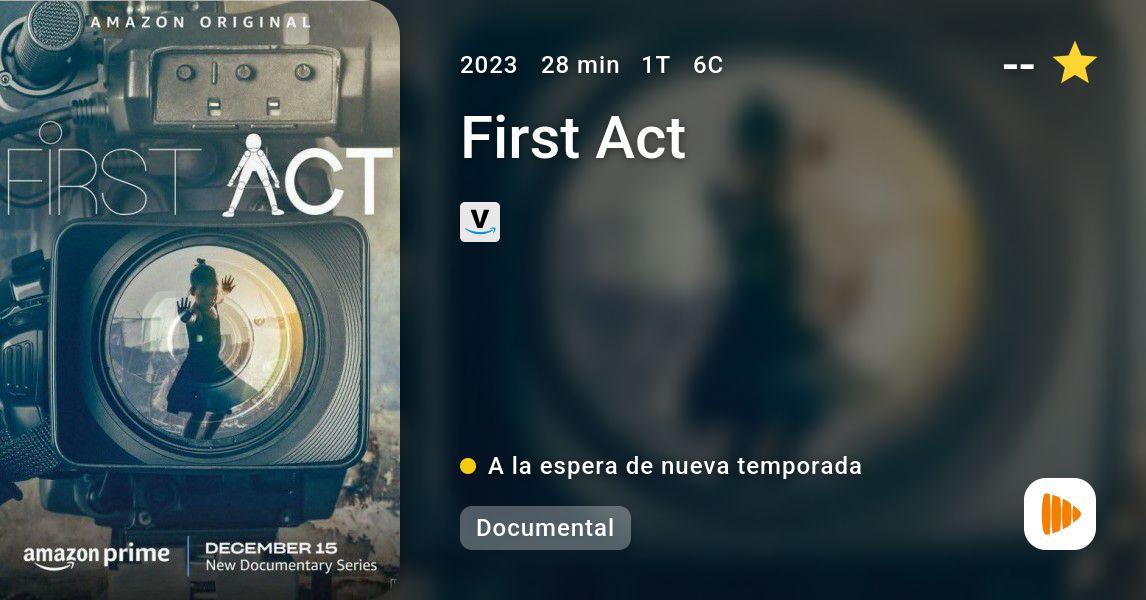Open the First Act poster thumbnail

(200, 300)
